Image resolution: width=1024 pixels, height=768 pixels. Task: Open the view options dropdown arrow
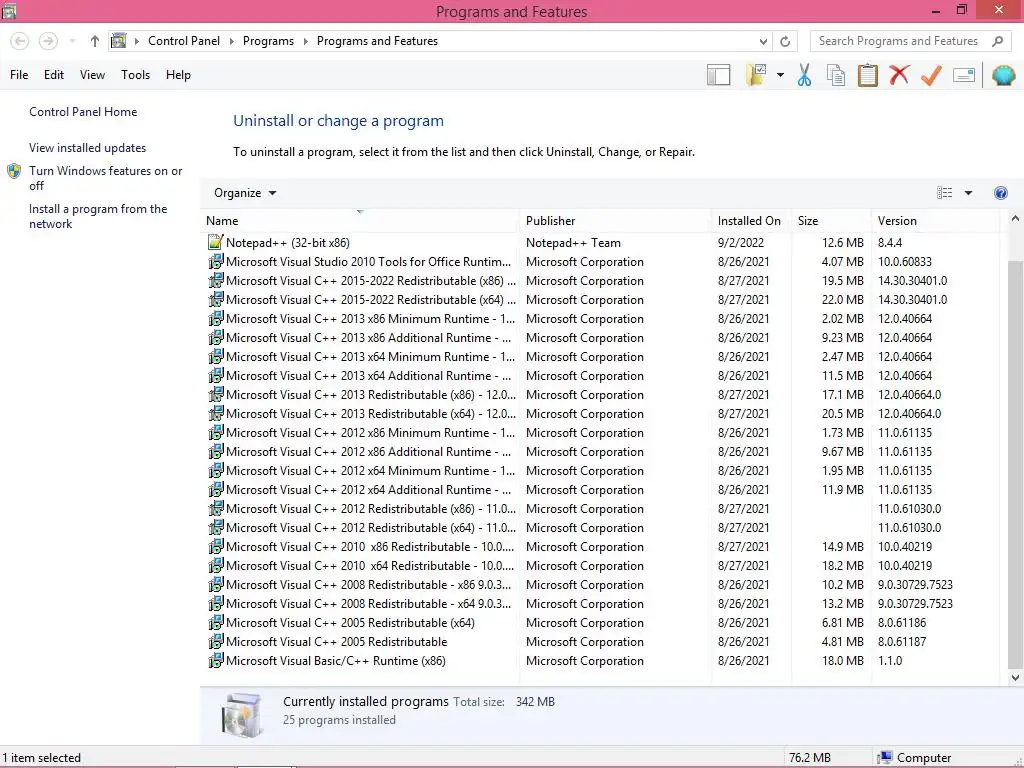point(968,193)
